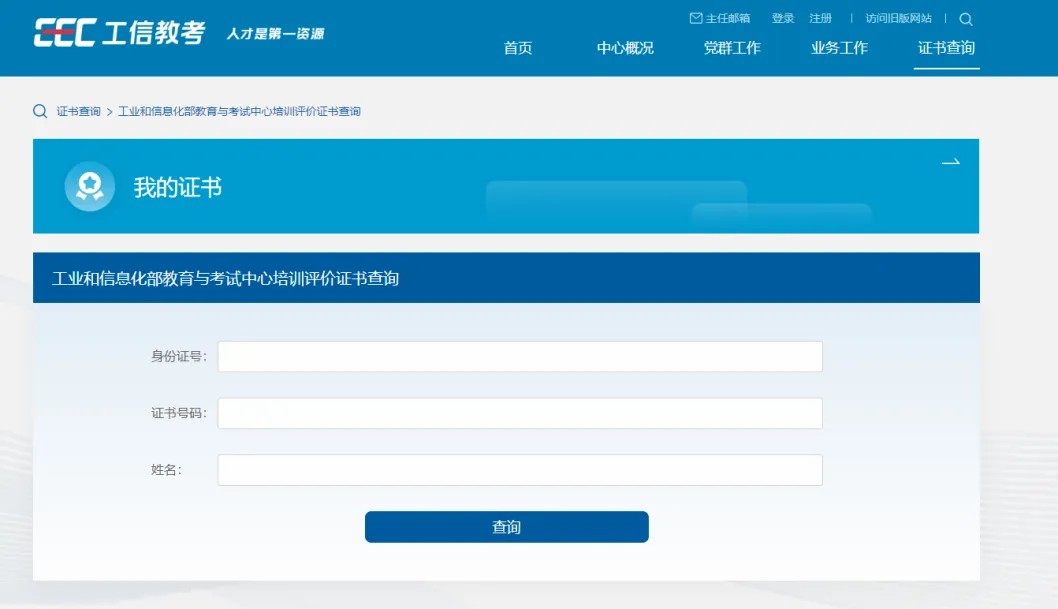Viewport: 1058px width, 609px height.
Task: Click the breadcrumb magnifier icon
Action: click(40, 111)
